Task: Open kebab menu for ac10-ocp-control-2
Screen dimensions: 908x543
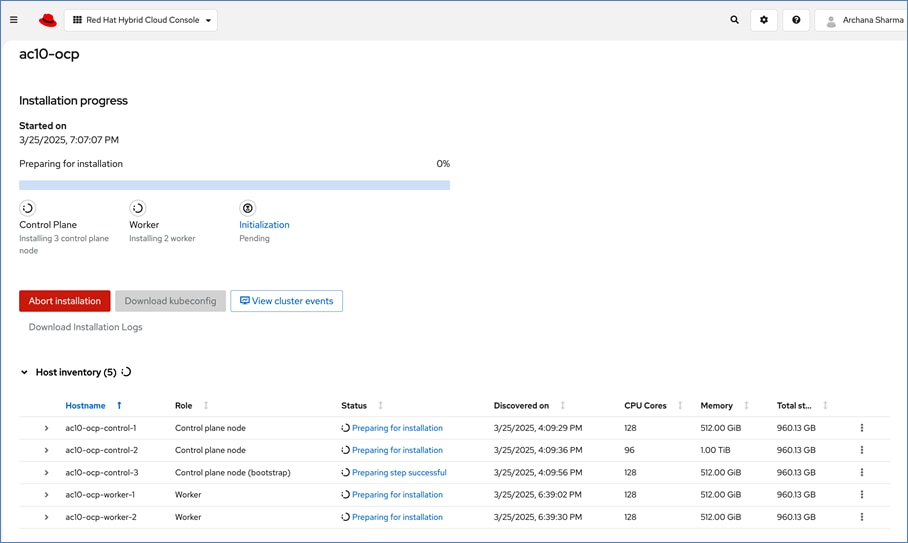Action: pos(862,450)
